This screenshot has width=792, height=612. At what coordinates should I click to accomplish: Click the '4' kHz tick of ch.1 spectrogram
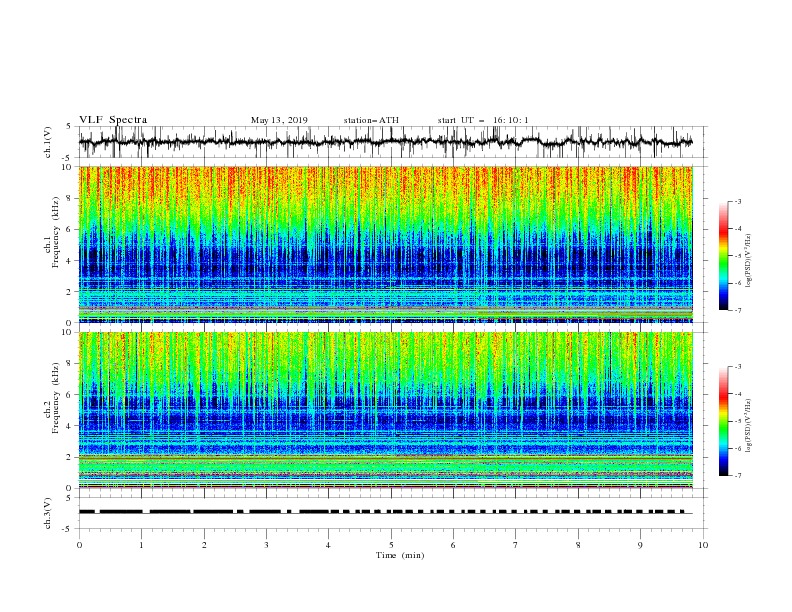[70, 261]
